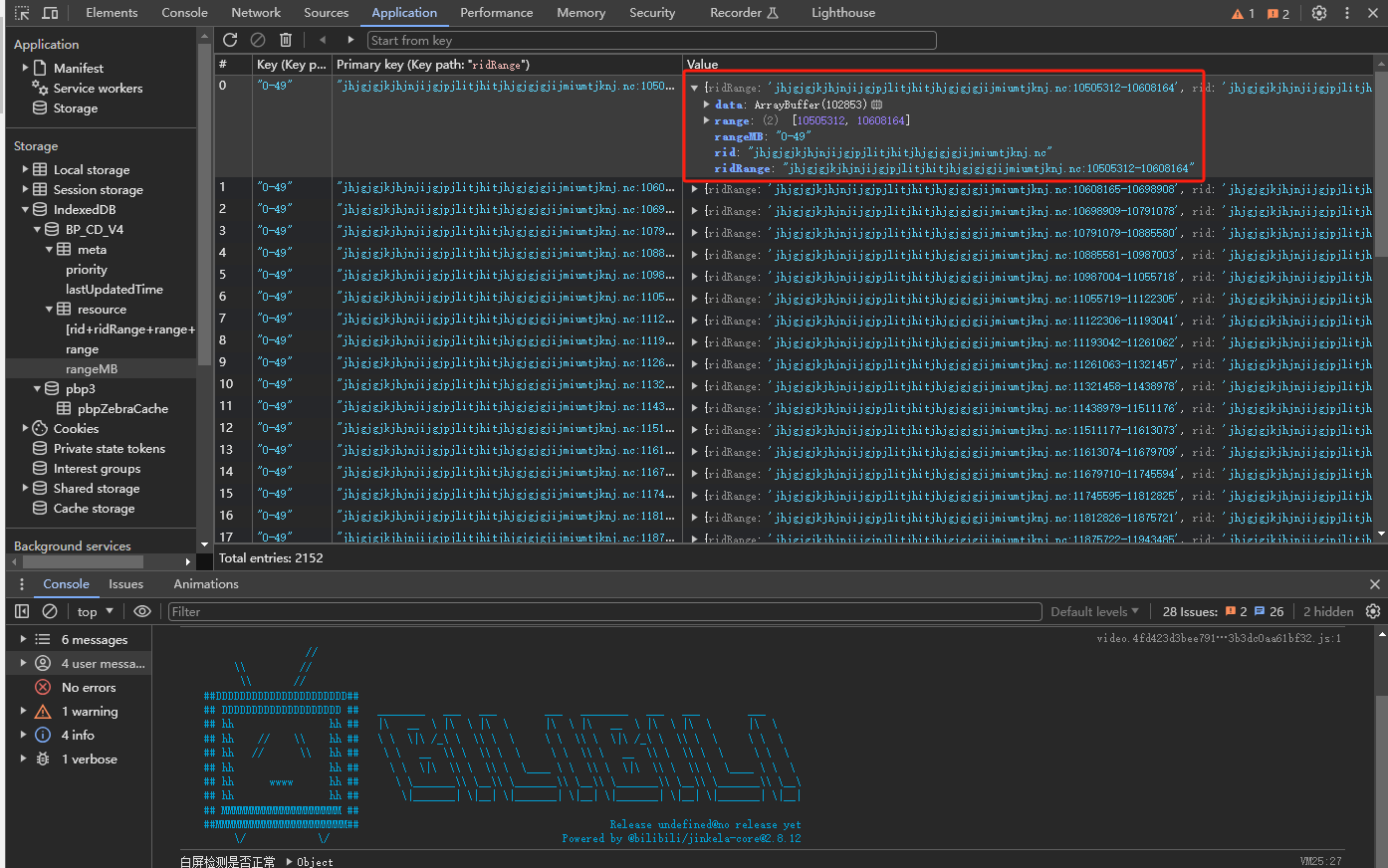Viewport: 1388px width, 868px height.
Task: Open console settings gear icon
Action: click(1373, 611)
